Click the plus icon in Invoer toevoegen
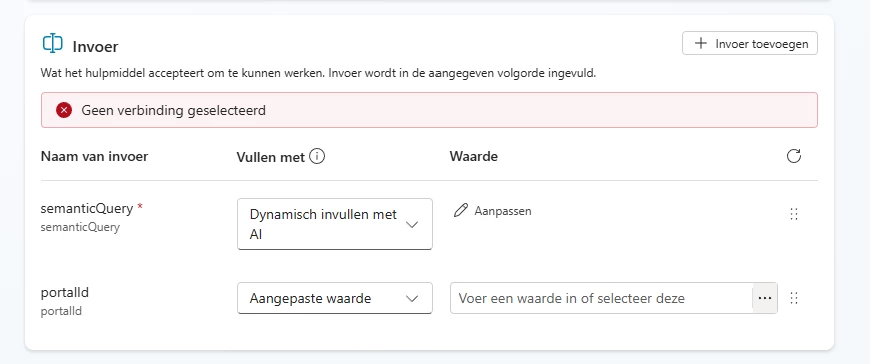Viewport: 870px width, 364px height. [701, 43]
